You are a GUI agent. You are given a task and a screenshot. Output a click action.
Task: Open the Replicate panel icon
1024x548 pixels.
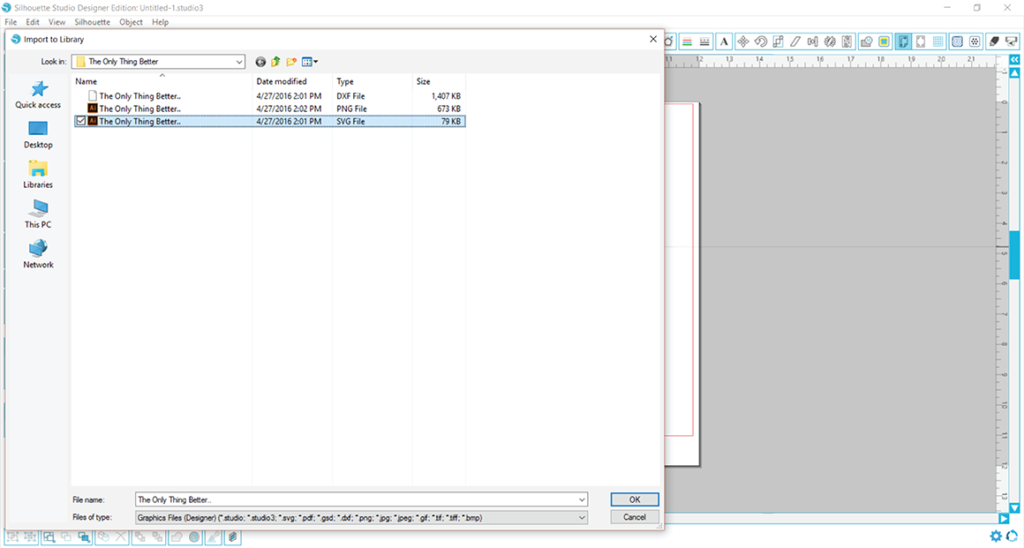point(830,42)
